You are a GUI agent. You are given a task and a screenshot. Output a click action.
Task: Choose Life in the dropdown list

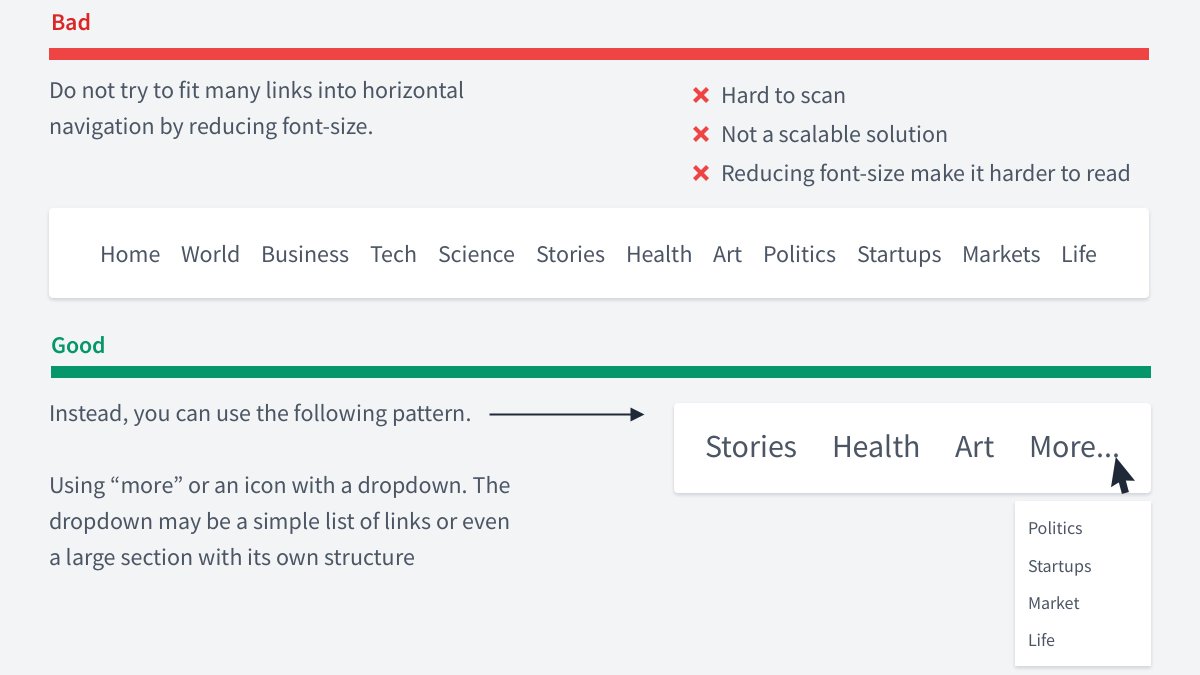tap(1041, 640)
